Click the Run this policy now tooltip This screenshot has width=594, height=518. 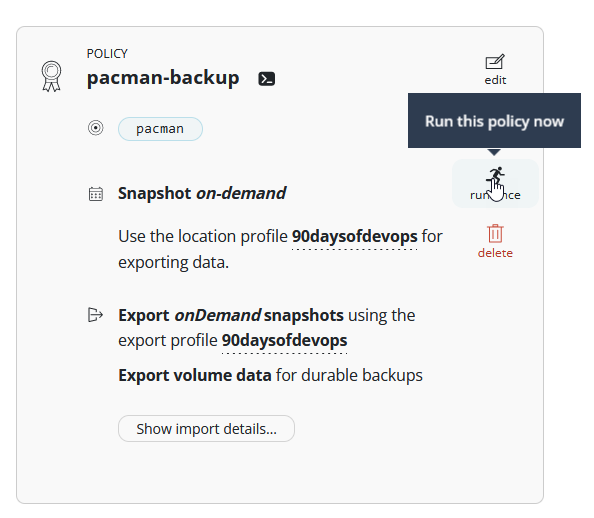[x=494, y=121]
